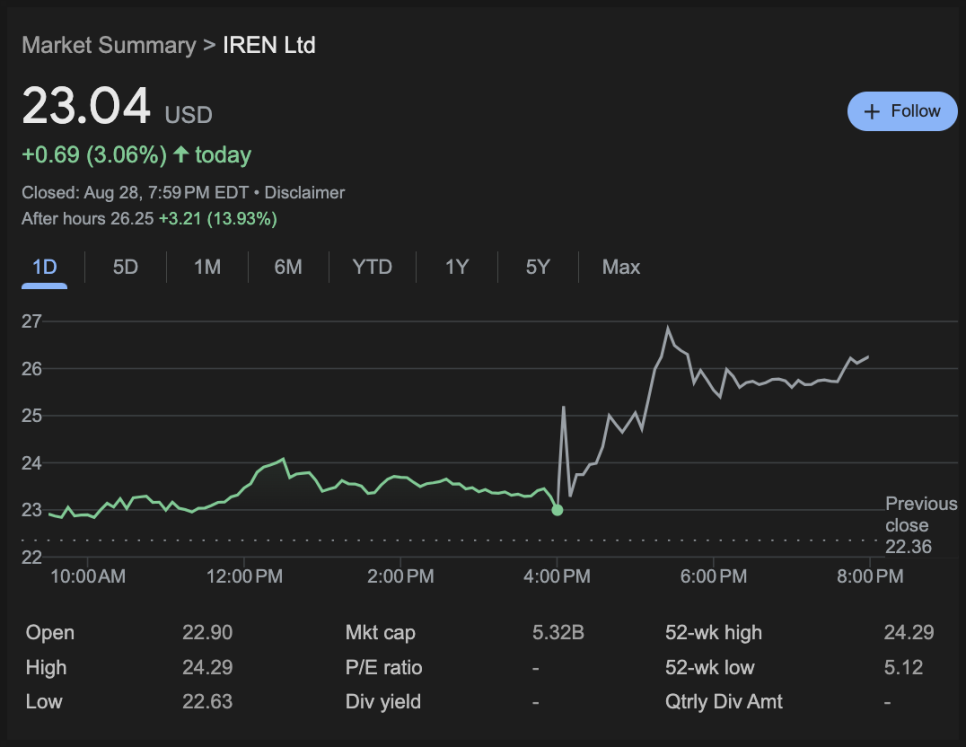View the 1Y chart range
The height and width of the screenshot is (747, 966).
click(457, 267)
